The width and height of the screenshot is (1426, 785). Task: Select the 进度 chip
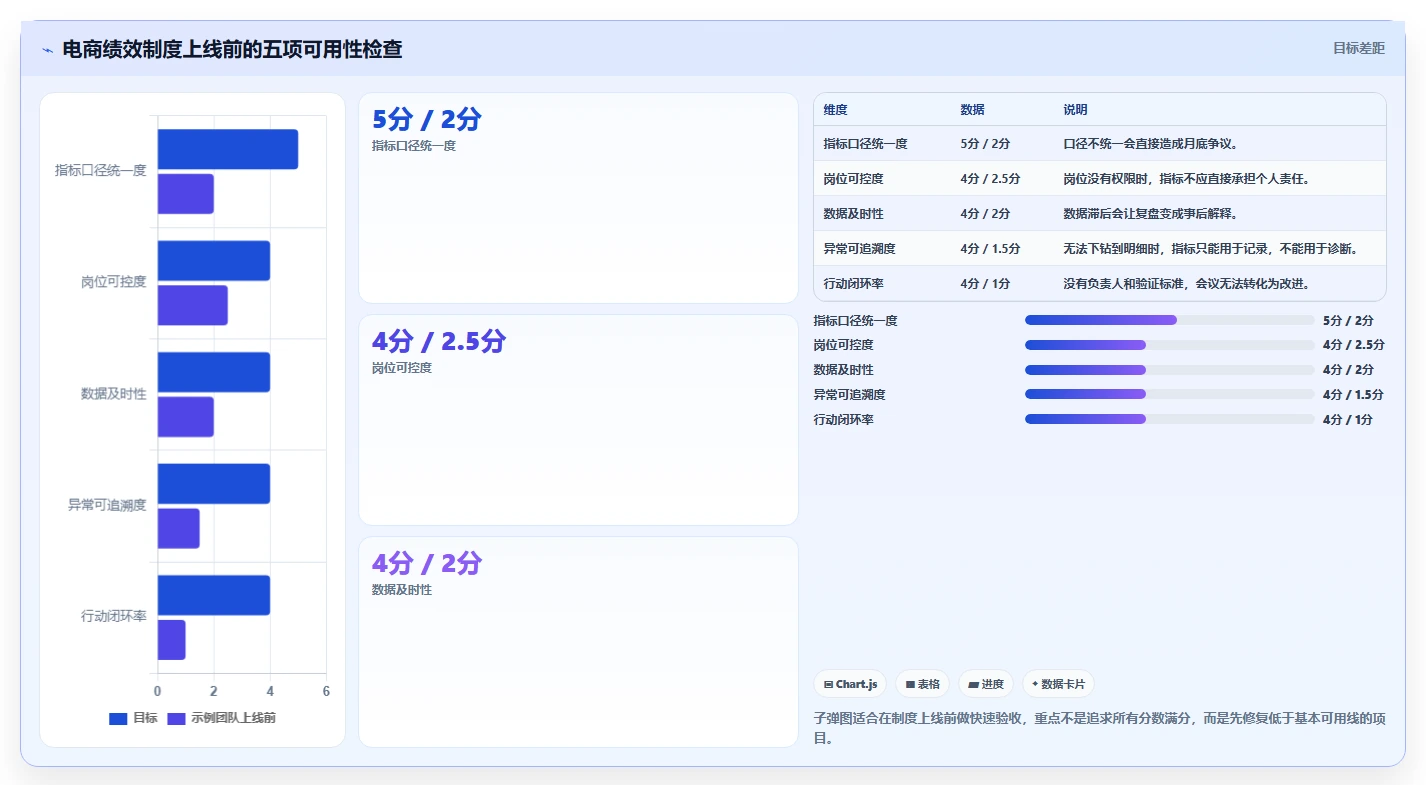point(985,684)
